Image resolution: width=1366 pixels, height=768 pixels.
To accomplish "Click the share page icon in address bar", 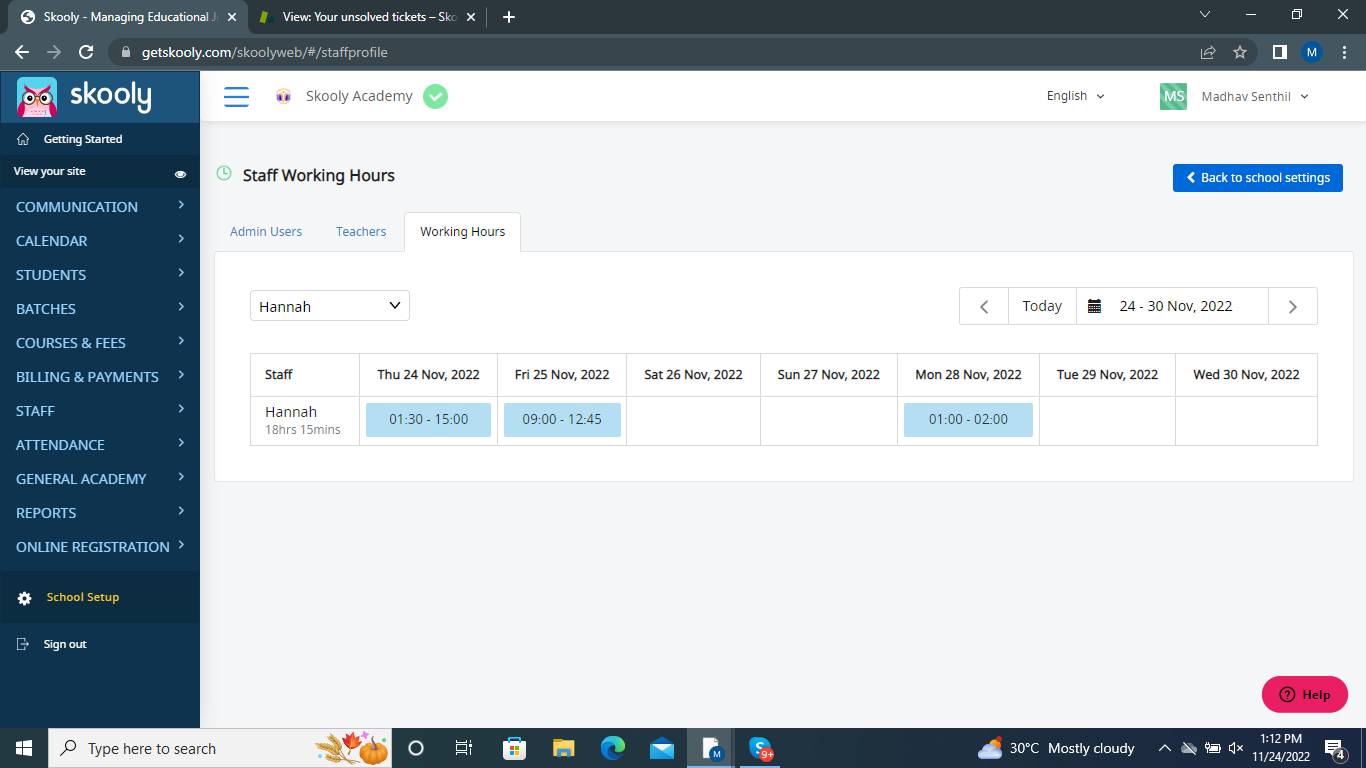I will tap(1208, 52).
